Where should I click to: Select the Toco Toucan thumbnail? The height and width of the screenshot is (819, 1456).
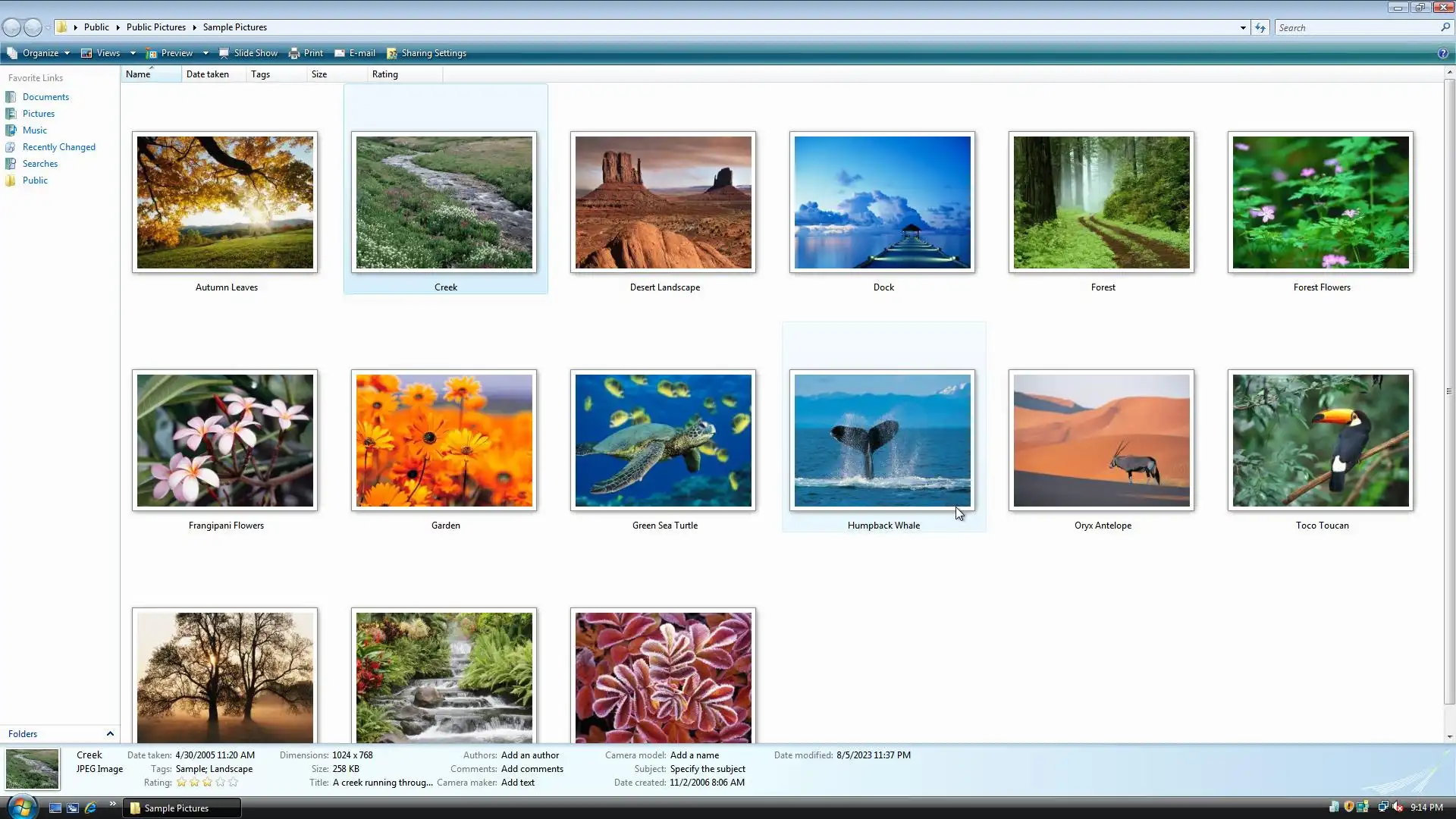coord(1320,441)
